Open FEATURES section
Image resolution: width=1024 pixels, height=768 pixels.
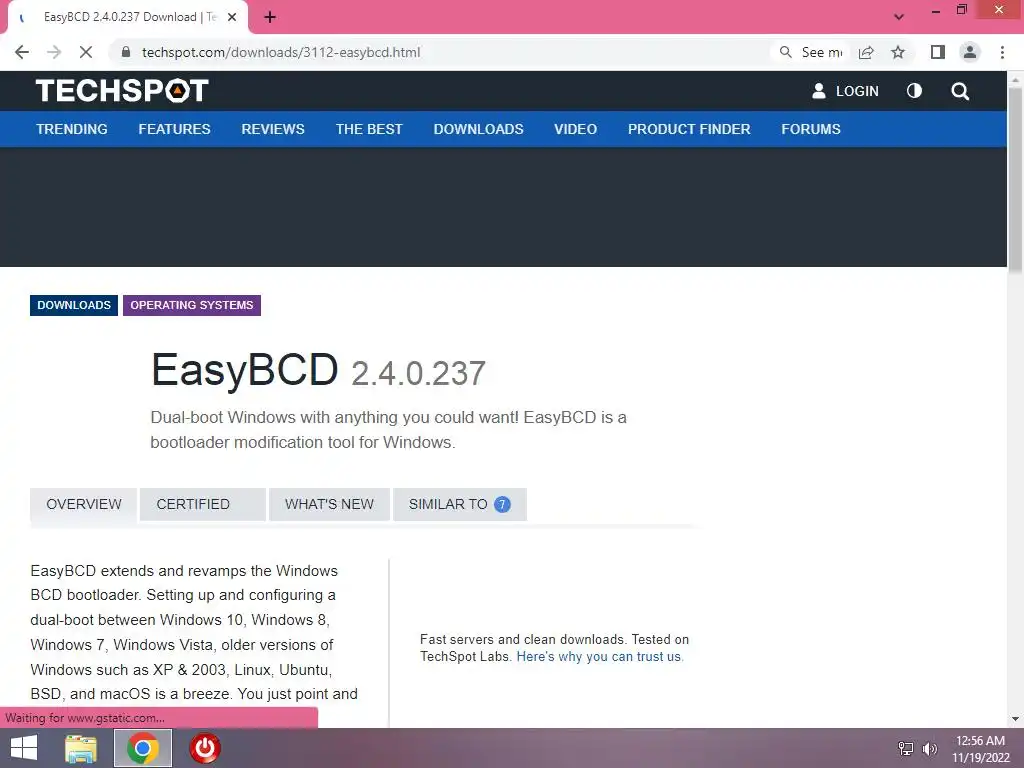[x=174, y=129]
